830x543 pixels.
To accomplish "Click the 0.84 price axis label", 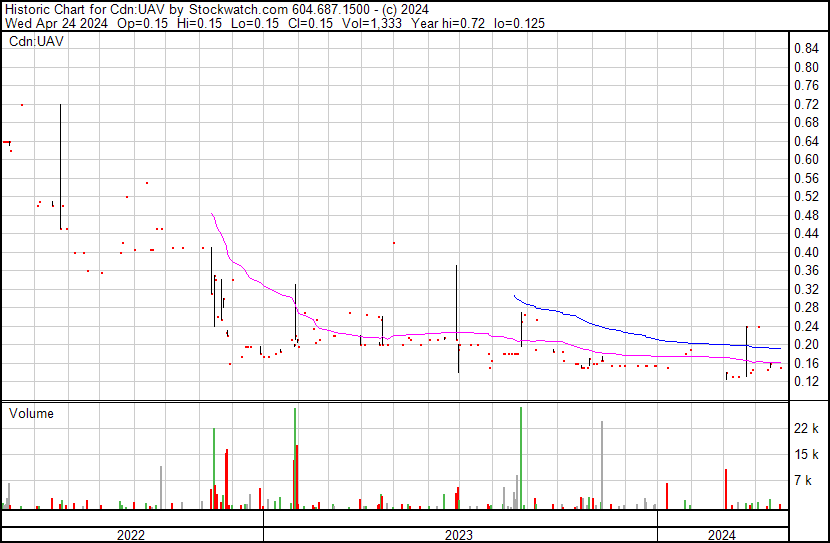I will (x=806, y=49).
